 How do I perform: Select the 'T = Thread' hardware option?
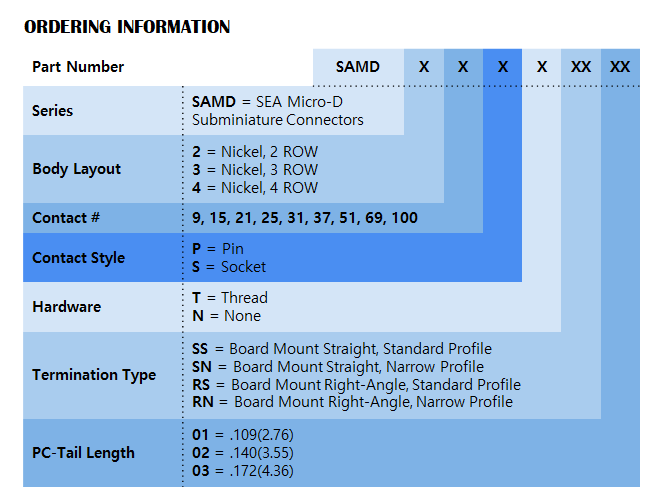230,298
